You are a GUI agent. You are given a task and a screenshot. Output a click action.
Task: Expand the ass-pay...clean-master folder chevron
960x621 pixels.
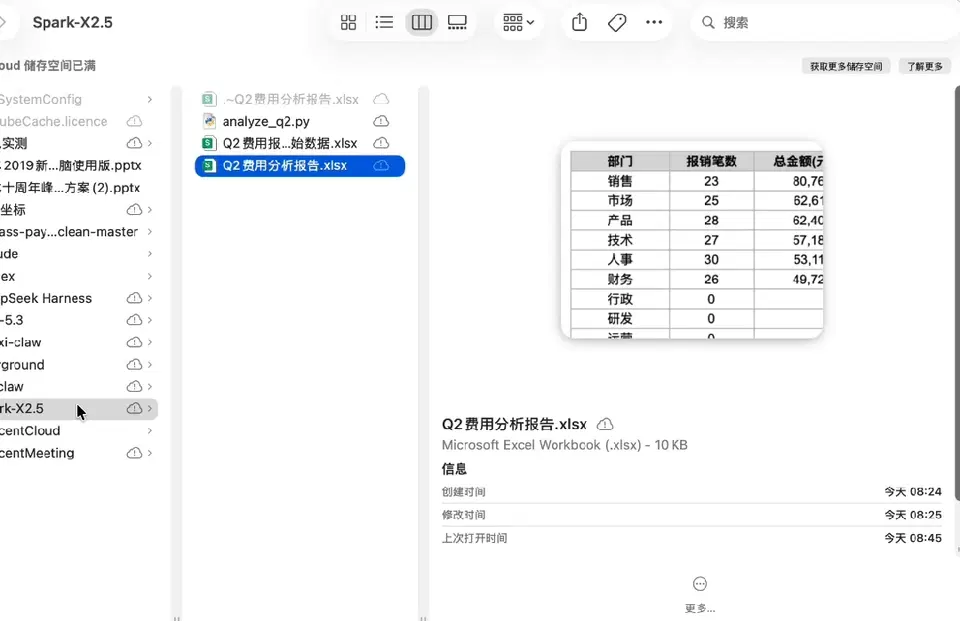(x=150, y=231)
